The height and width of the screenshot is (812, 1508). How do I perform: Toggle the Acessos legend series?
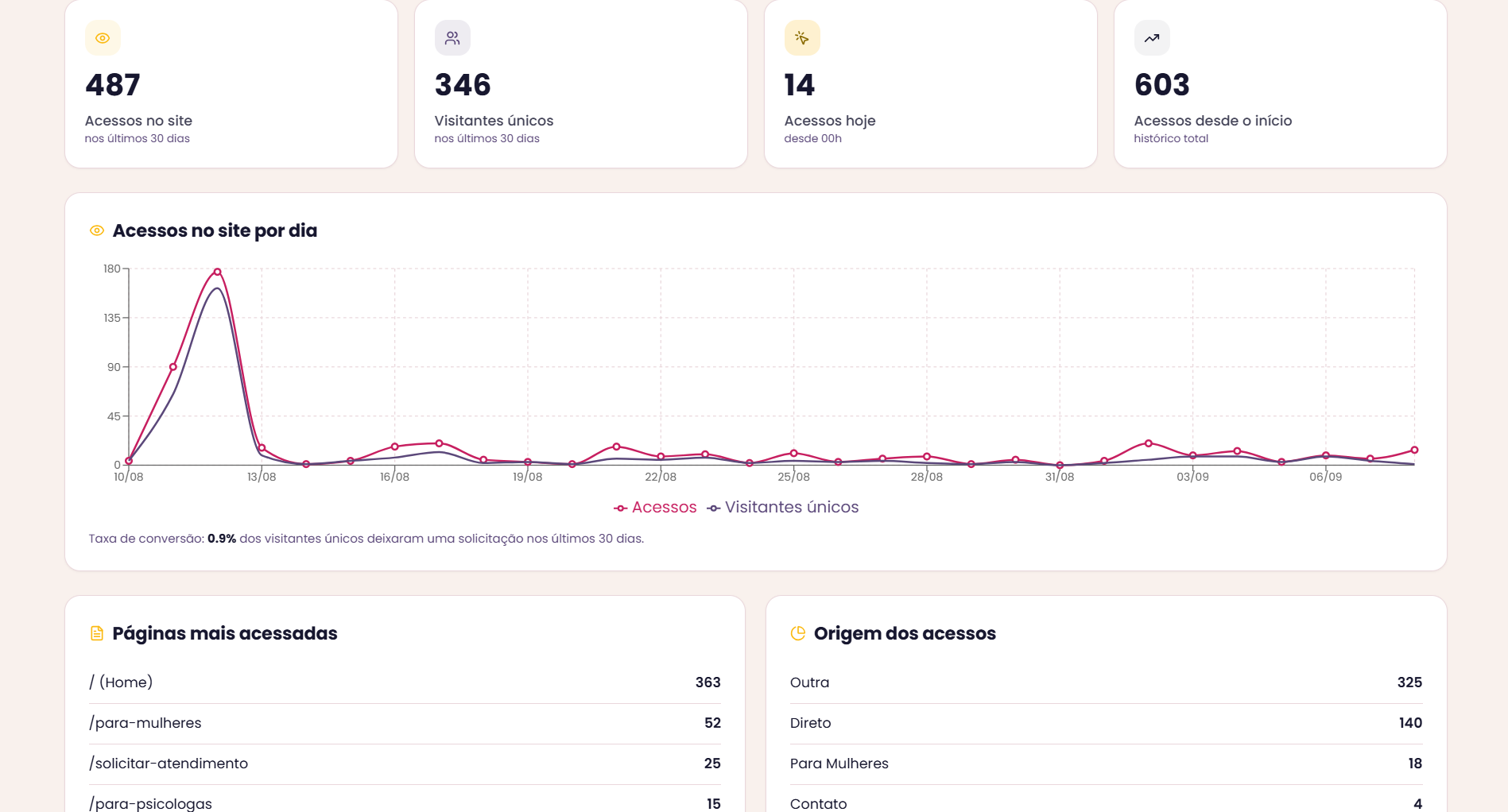(655, 507)
